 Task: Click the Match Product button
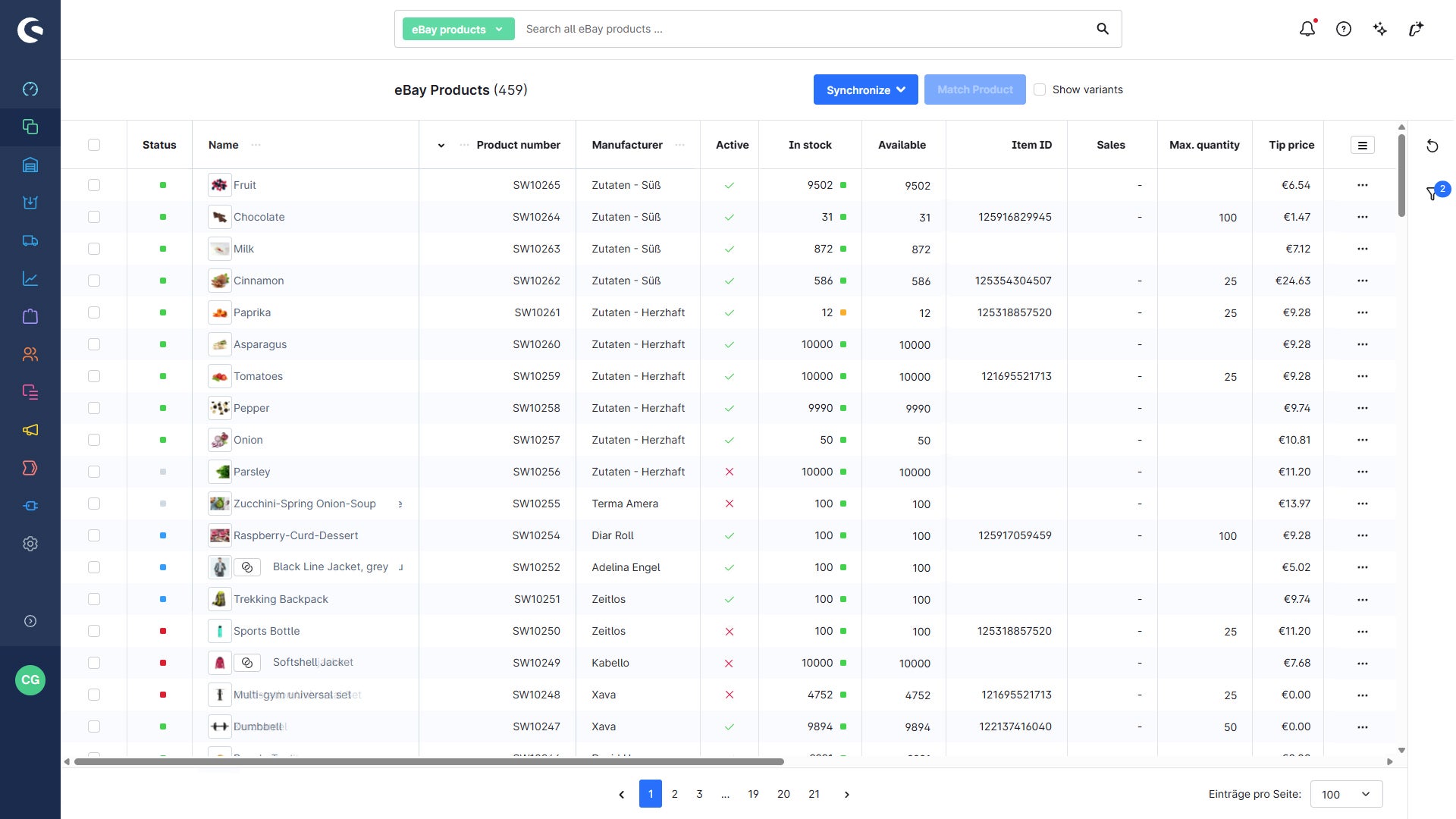tap(975, 89)
